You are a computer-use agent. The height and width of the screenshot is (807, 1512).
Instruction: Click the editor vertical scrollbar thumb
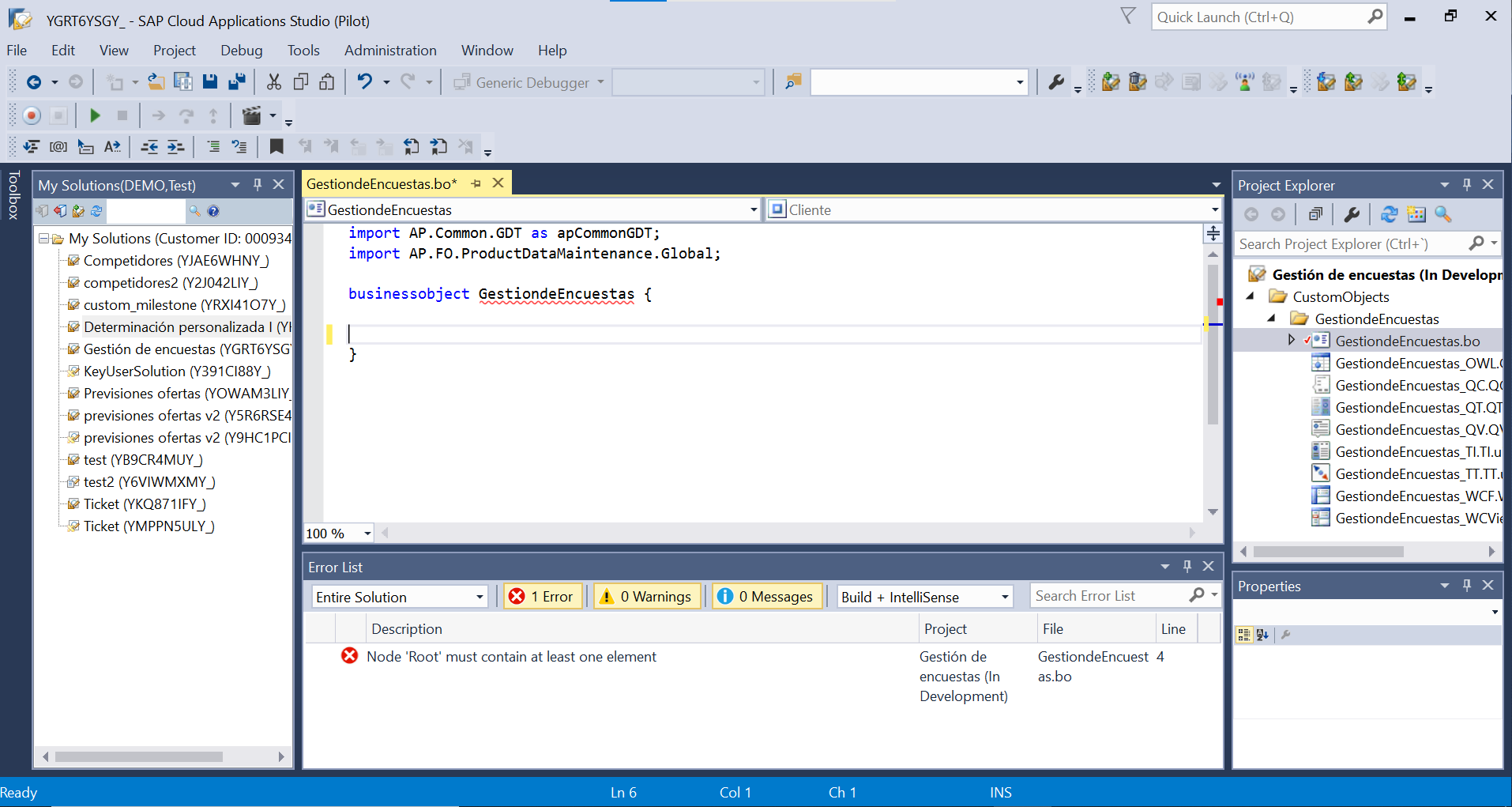point(1213,345)
